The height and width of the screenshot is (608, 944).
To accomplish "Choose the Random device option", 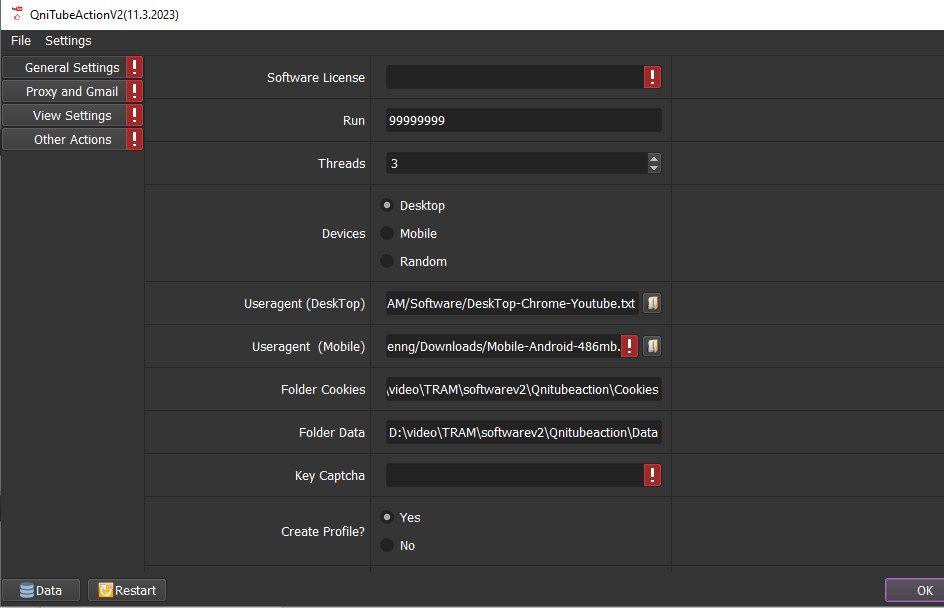I will pyautogui.click(x=388, y=262).
